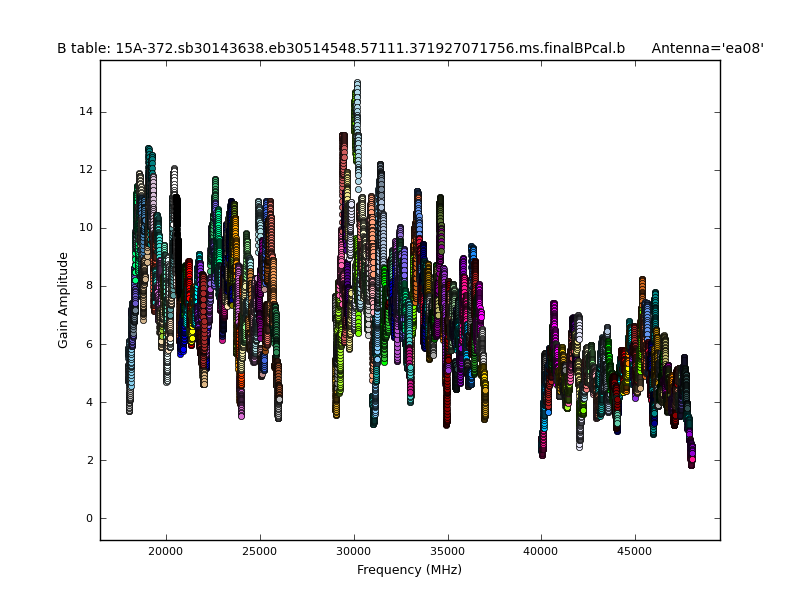Click the 10 y-axis tick label
The width and height of the screenshot is (800, 600).
click(86, 228)
